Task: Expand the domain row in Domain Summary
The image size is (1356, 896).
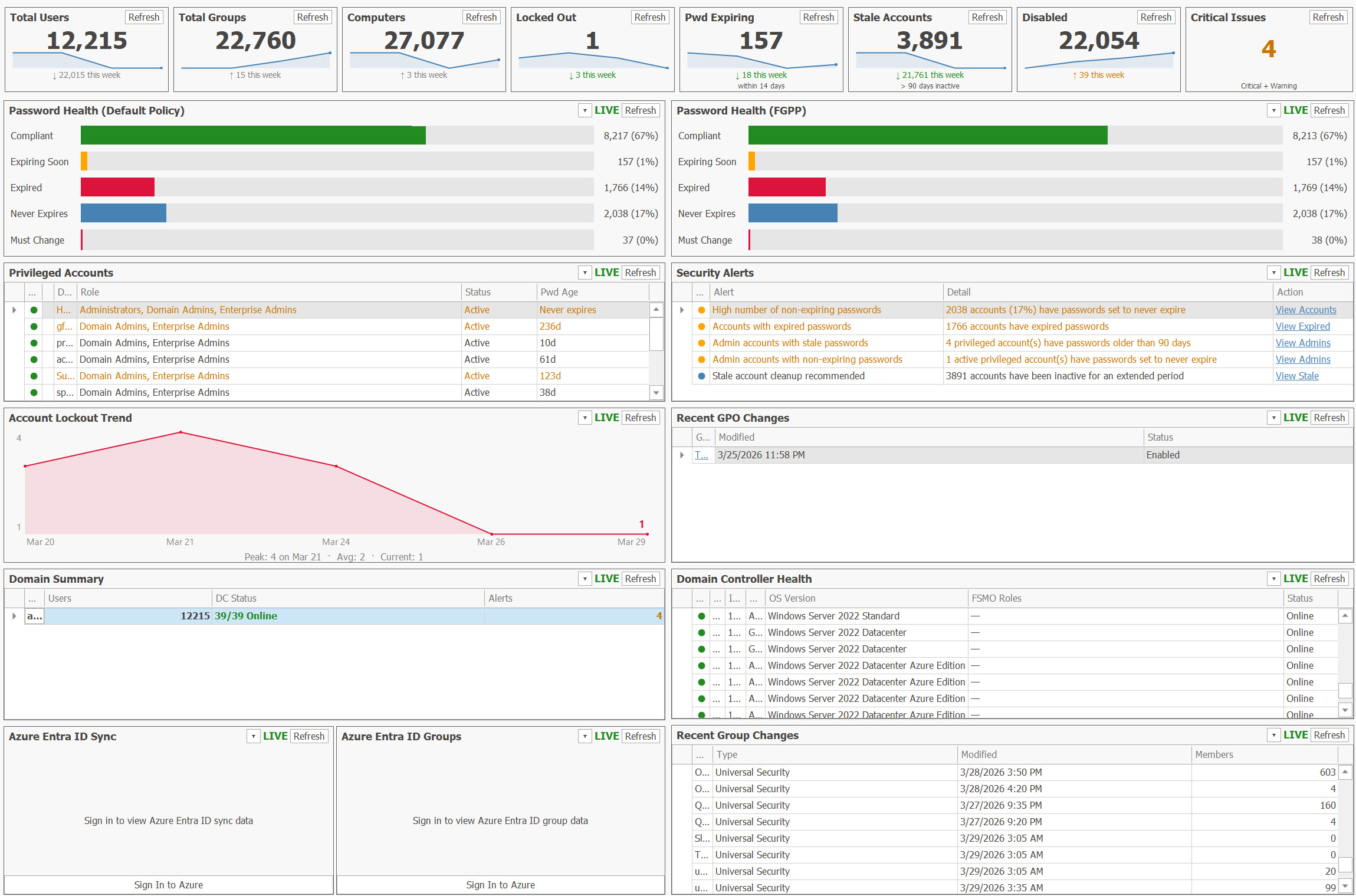Action: pyautogui.click(x=14, y=616)
